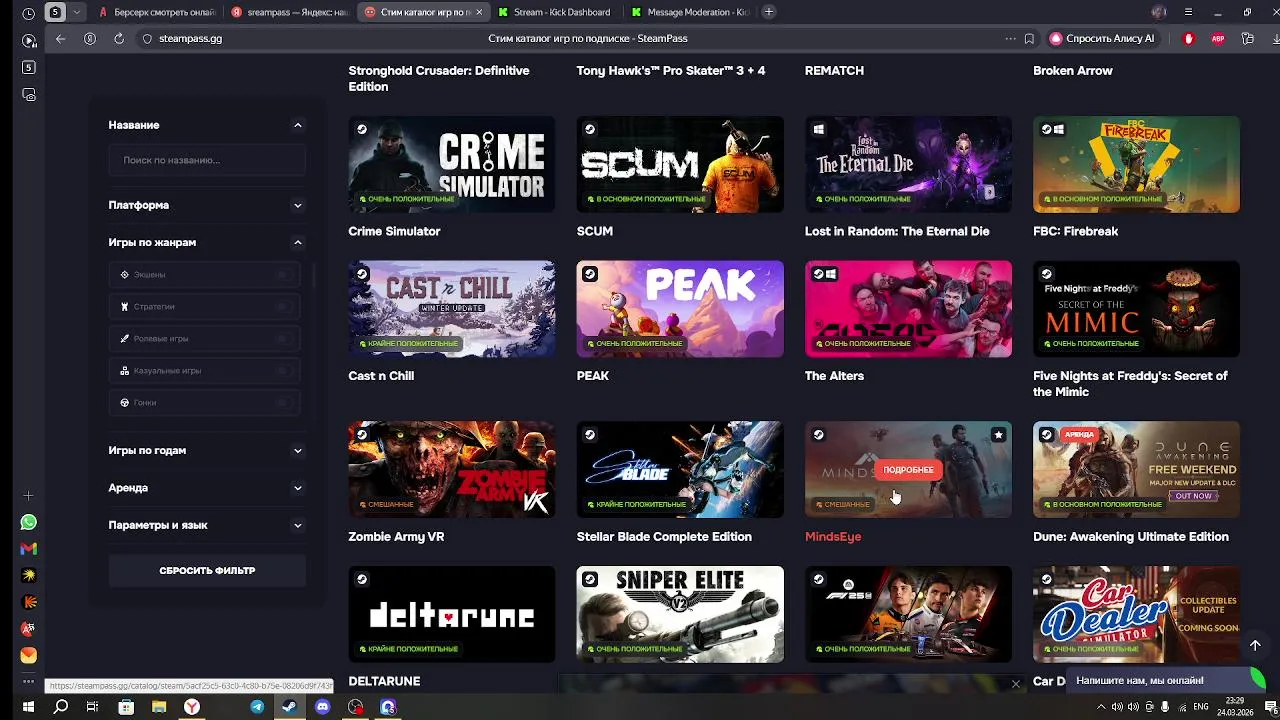Open the SCUM game thumbnail
This screenshot has height=720, width=1280.
pyautogui.click(x=680, y=164)
